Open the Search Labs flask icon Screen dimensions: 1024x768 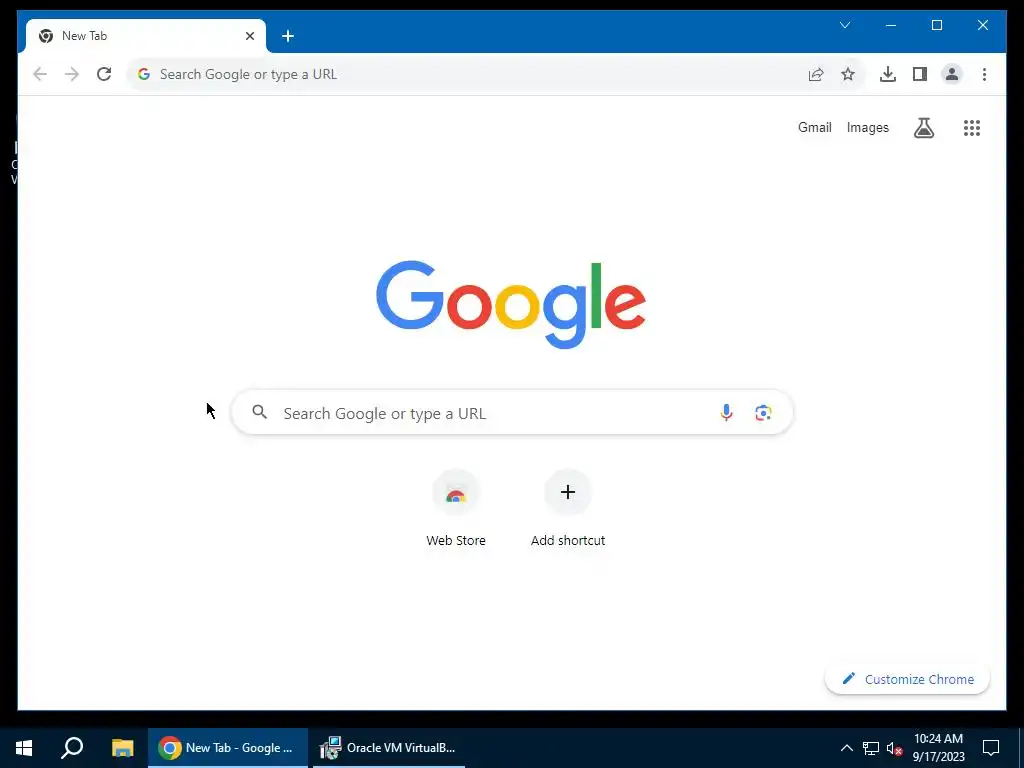pos(923,128)
